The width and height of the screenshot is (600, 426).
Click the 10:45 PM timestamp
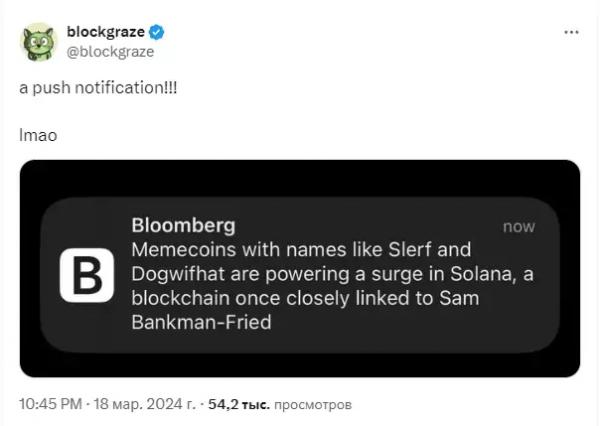pyautogui.click(x=52, y=405)
